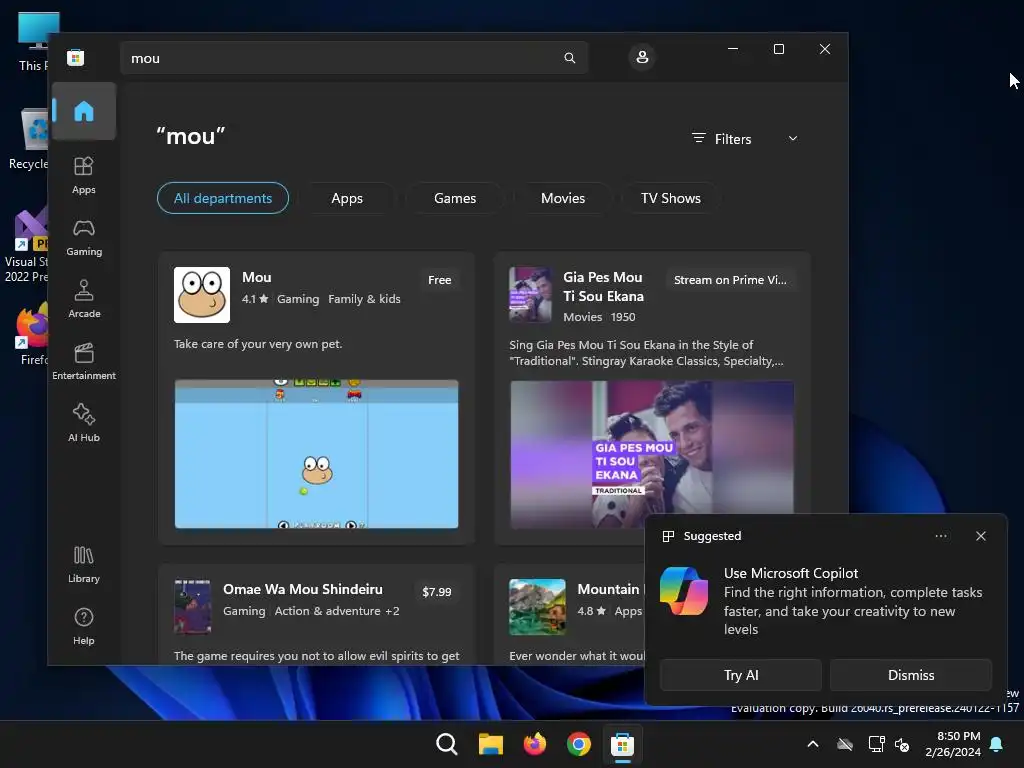Open AI Hub in sidebar

[x=84, y=423]
